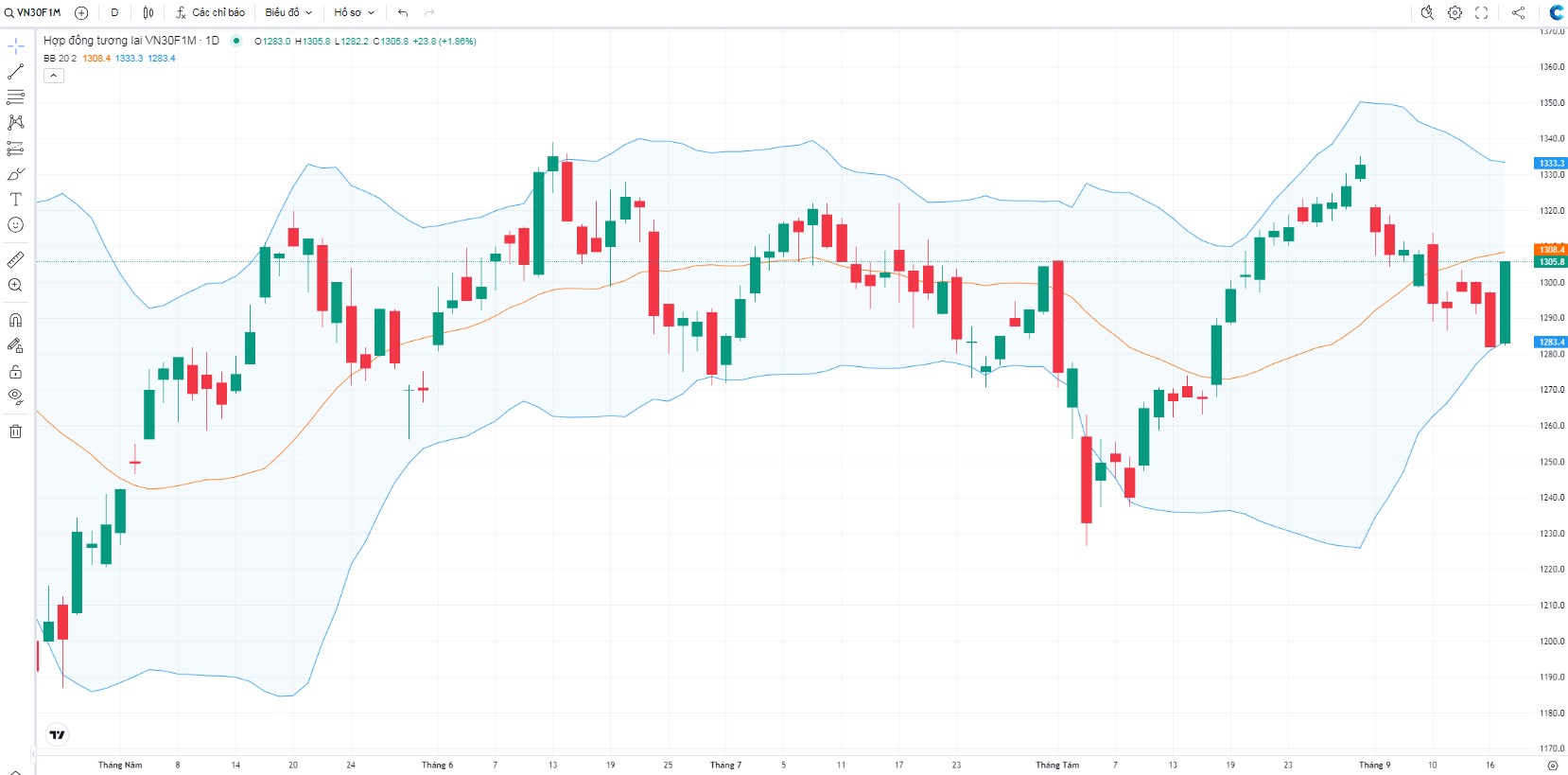Enter fullscreen chart mode

click(1482, 12)
